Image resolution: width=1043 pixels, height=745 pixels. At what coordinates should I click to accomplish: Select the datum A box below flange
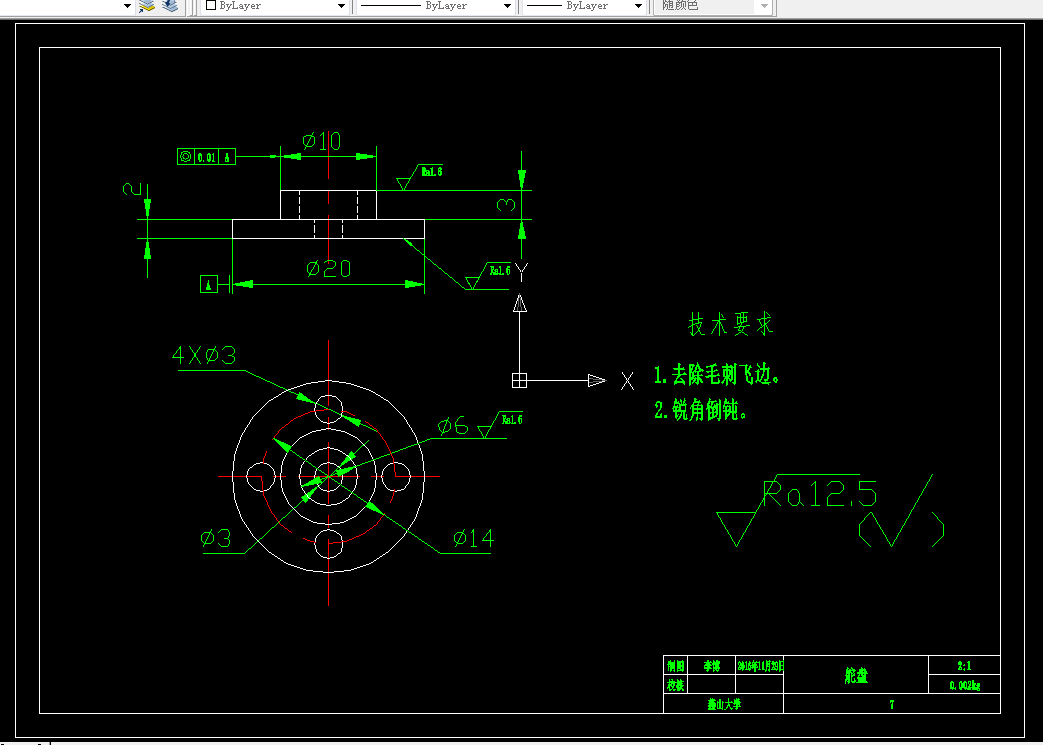click(209, 284)
